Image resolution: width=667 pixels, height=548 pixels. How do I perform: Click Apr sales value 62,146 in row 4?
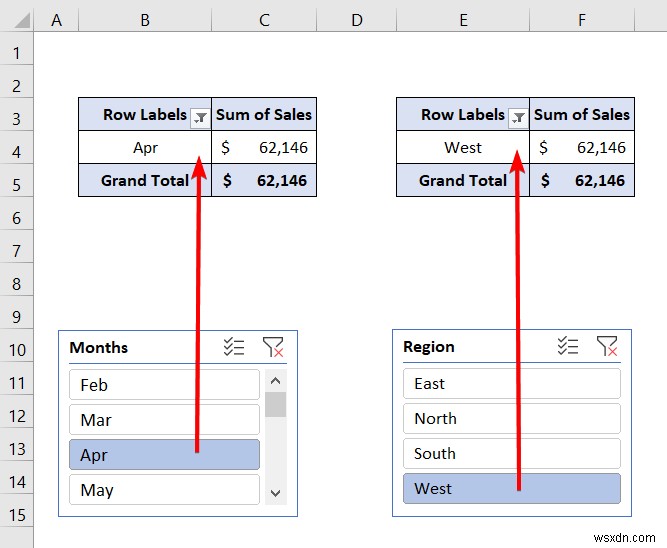(x=264, y=147)
